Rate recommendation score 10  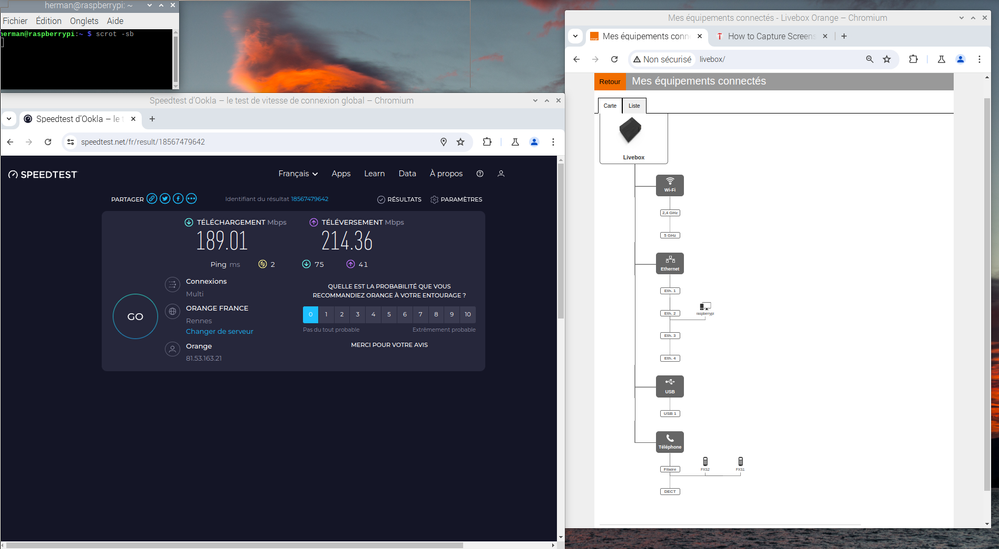point(467,314)
